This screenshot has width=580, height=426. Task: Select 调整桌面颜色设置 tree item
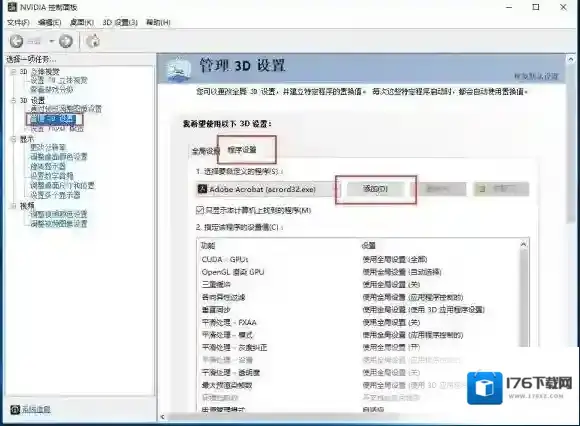tap(59, 156)
